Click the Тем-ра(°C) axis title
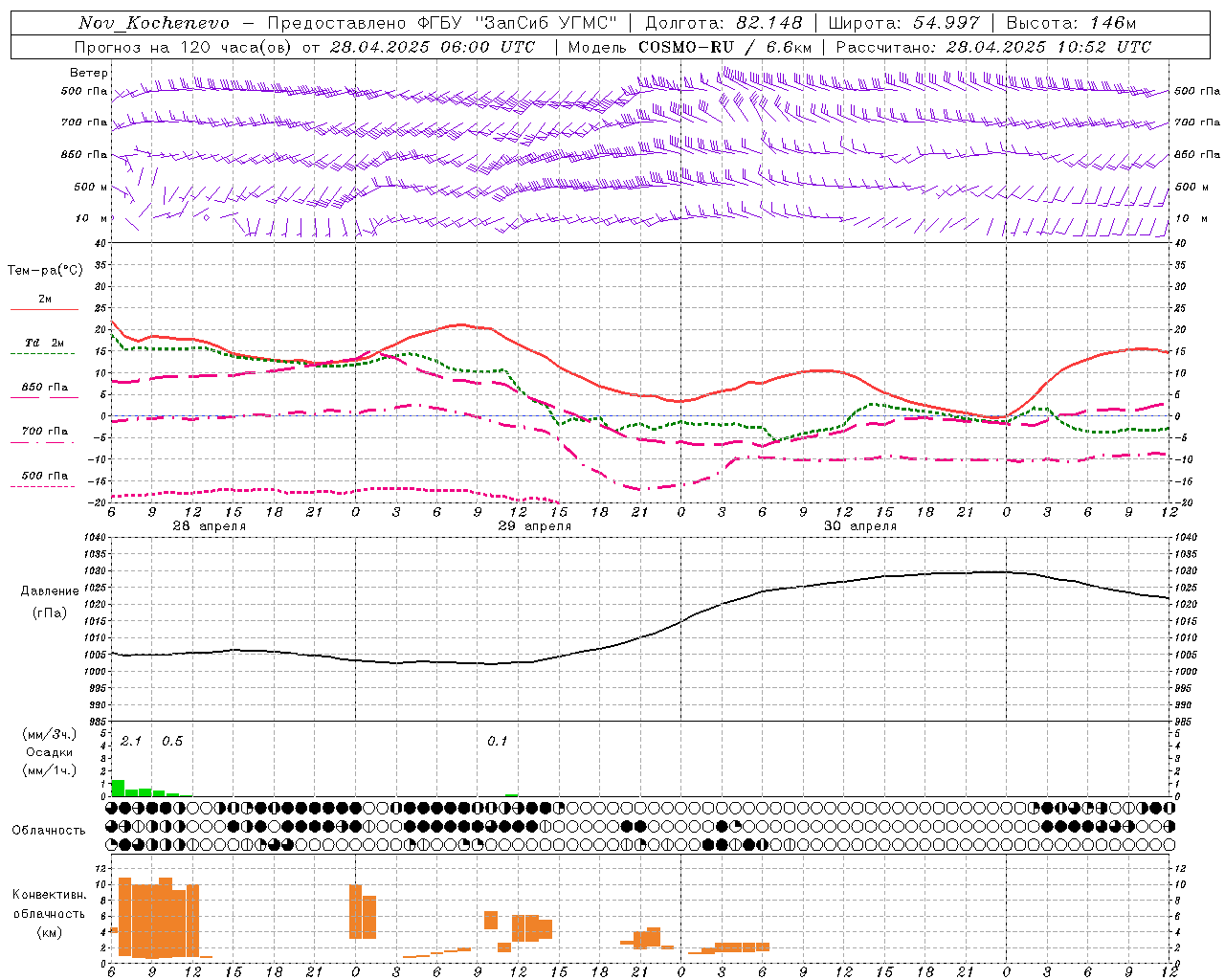The image size is (1225, 980). coord(45,271)
